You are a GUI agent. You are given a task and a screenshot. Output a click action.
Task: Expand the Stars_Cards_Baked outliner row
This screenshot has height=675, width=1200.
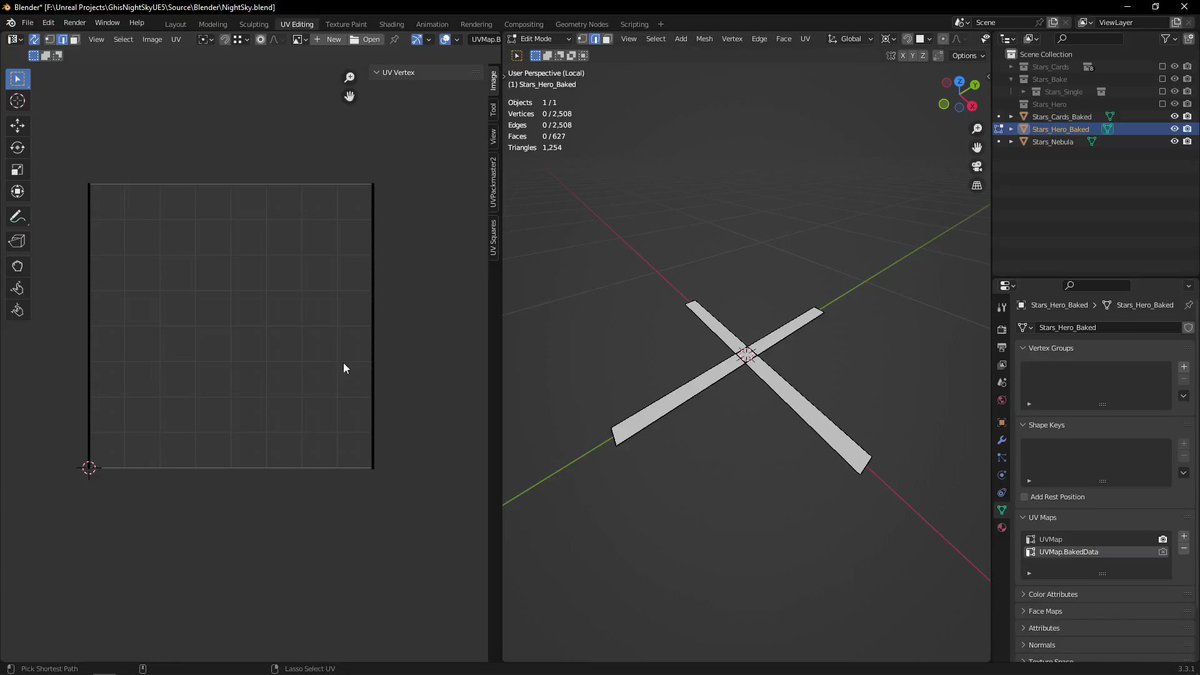pyautogui.click(x=1011, y=117)
